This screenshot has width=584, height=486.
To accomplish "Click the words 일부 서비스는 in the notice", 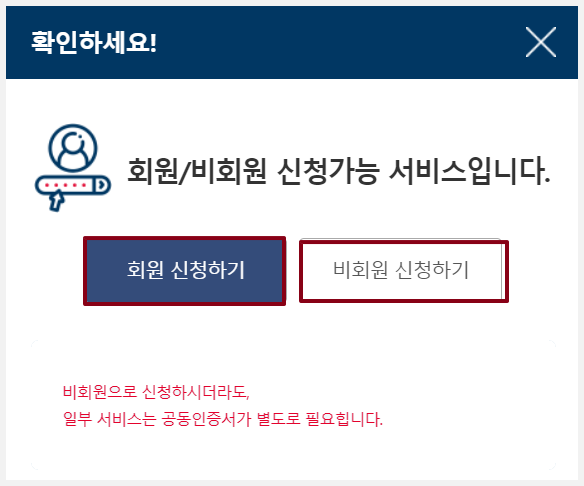I will pos(109,419).
